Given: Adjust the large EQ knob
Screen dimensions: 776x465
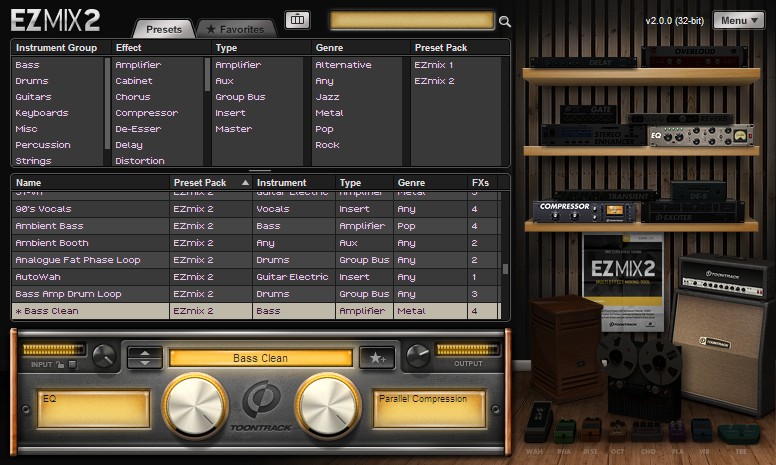Looking at the screenshot, I should [x=195, y=406].
